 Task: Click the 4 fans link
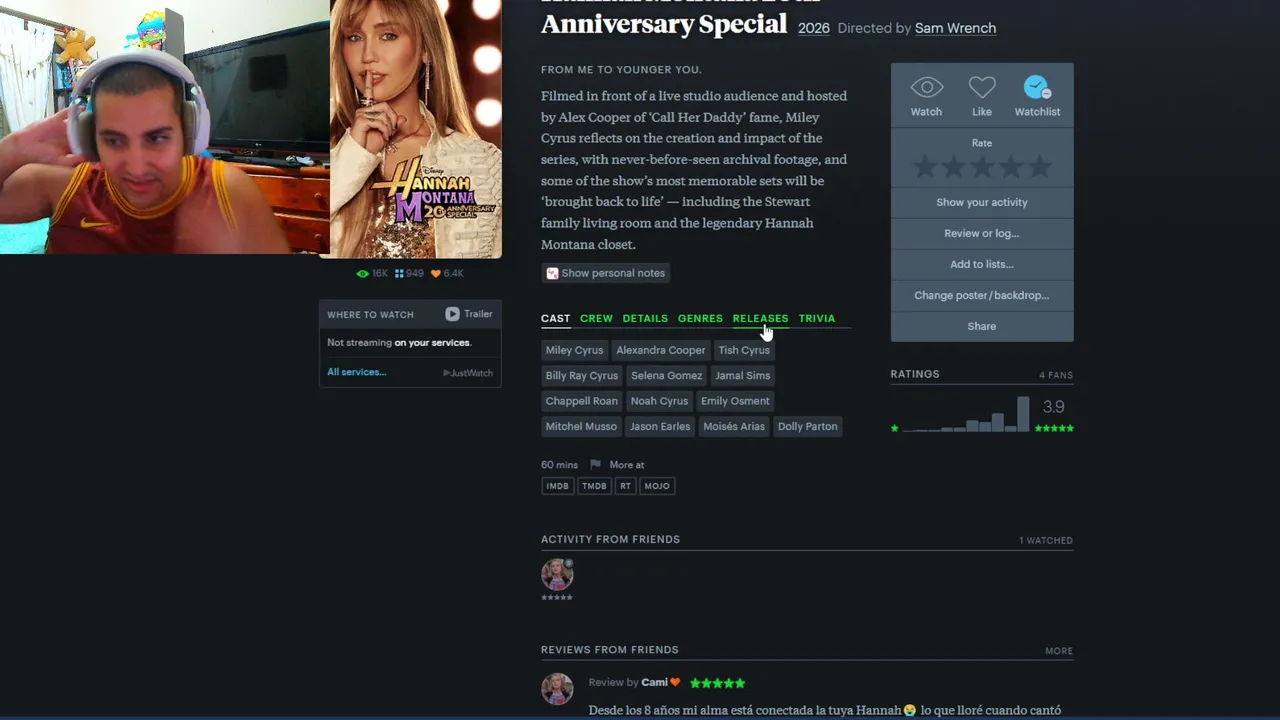click(x=1056, y=375)
